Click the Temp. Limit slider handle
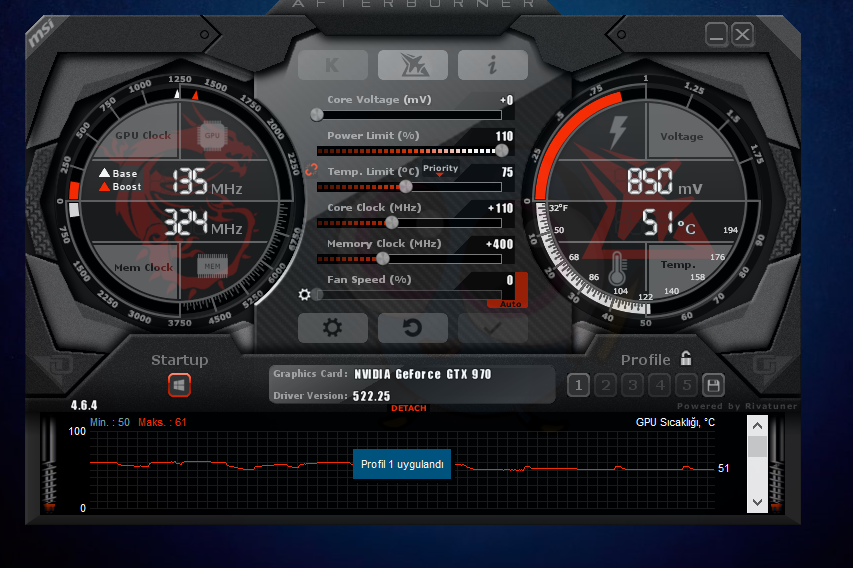The width and height of the screenshot is (853, 568). tap(406, 187)
